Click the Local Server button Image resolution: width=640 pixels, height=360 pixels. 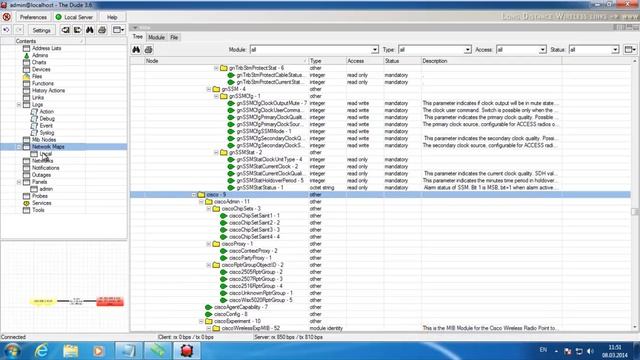click(74, 17)
